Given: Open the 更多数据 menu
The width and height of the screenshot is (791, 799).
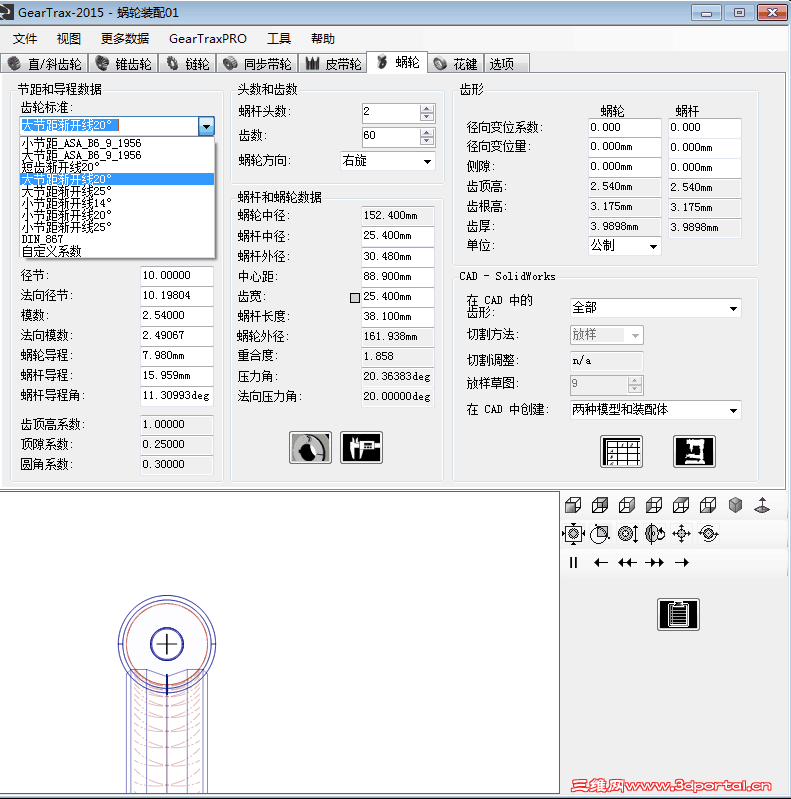Looking at the screenshot, I should pos(125,39).
